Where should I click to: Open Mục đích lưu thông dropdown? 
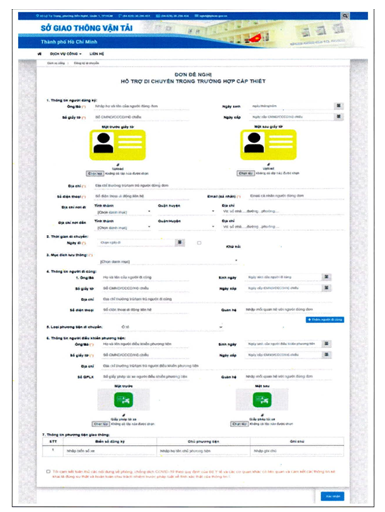pos(168,262)
